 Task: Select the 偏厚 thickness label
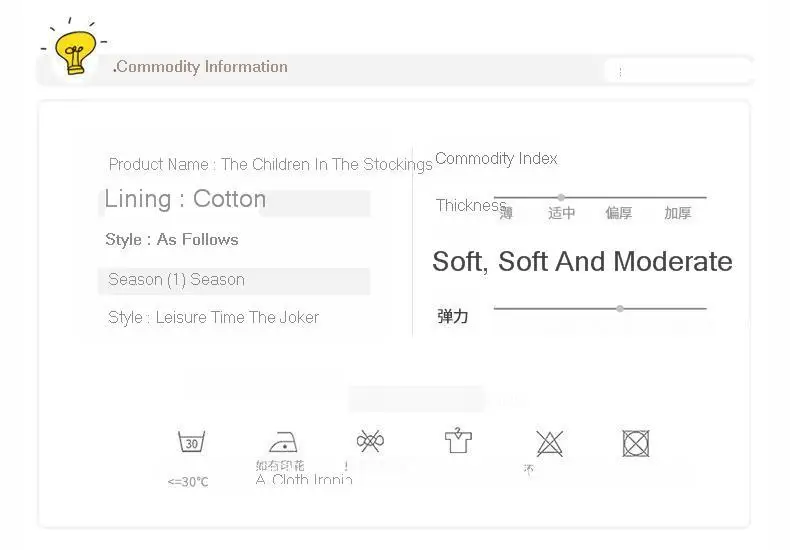(618, 213)
